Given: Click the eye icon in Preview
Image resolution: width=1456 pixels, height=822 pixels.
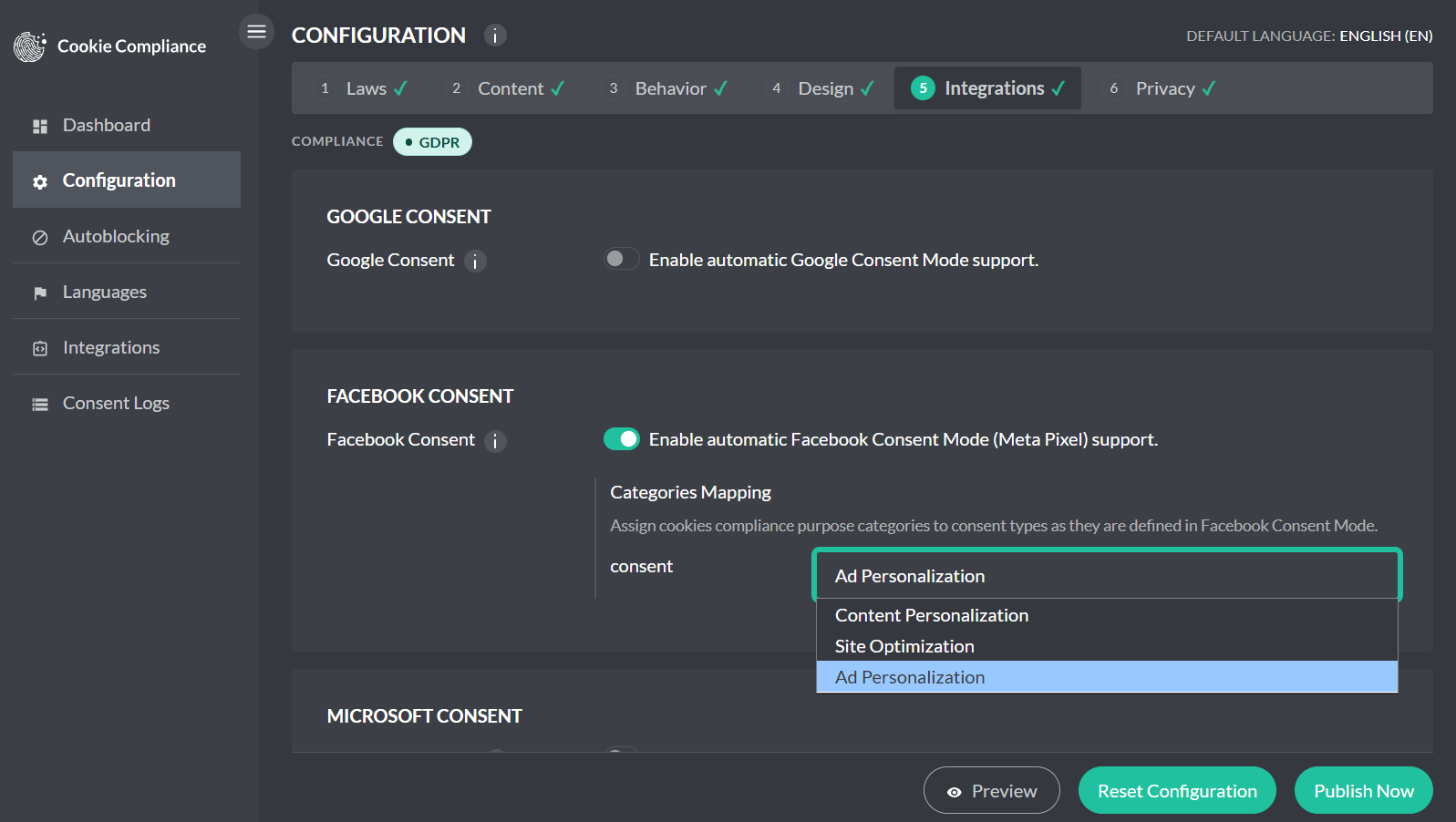Looking at the screenshot, I should pyautogui.click(x=955, y=792).
